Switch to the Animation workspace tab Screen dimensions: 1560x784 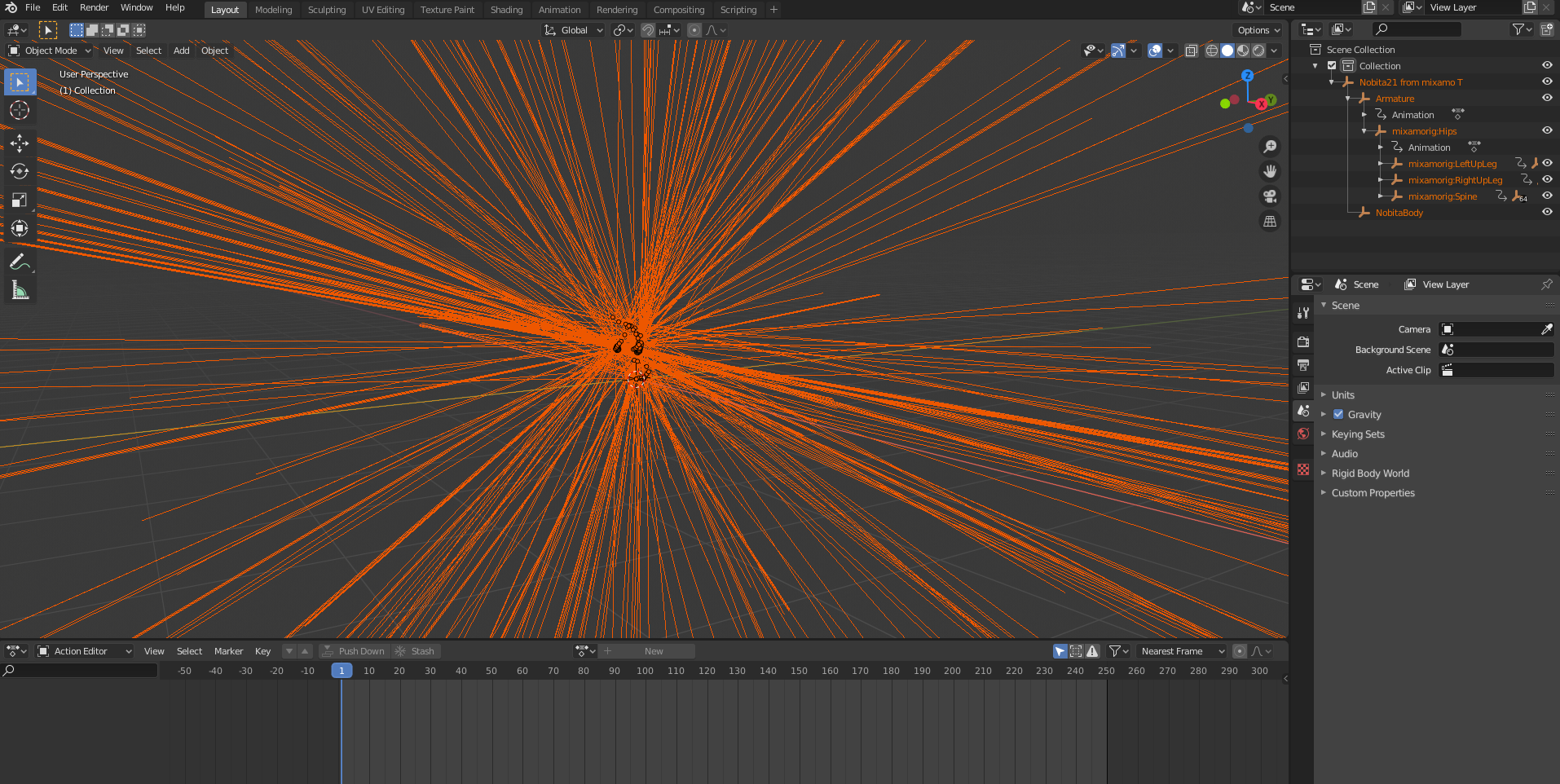[559, 10]
